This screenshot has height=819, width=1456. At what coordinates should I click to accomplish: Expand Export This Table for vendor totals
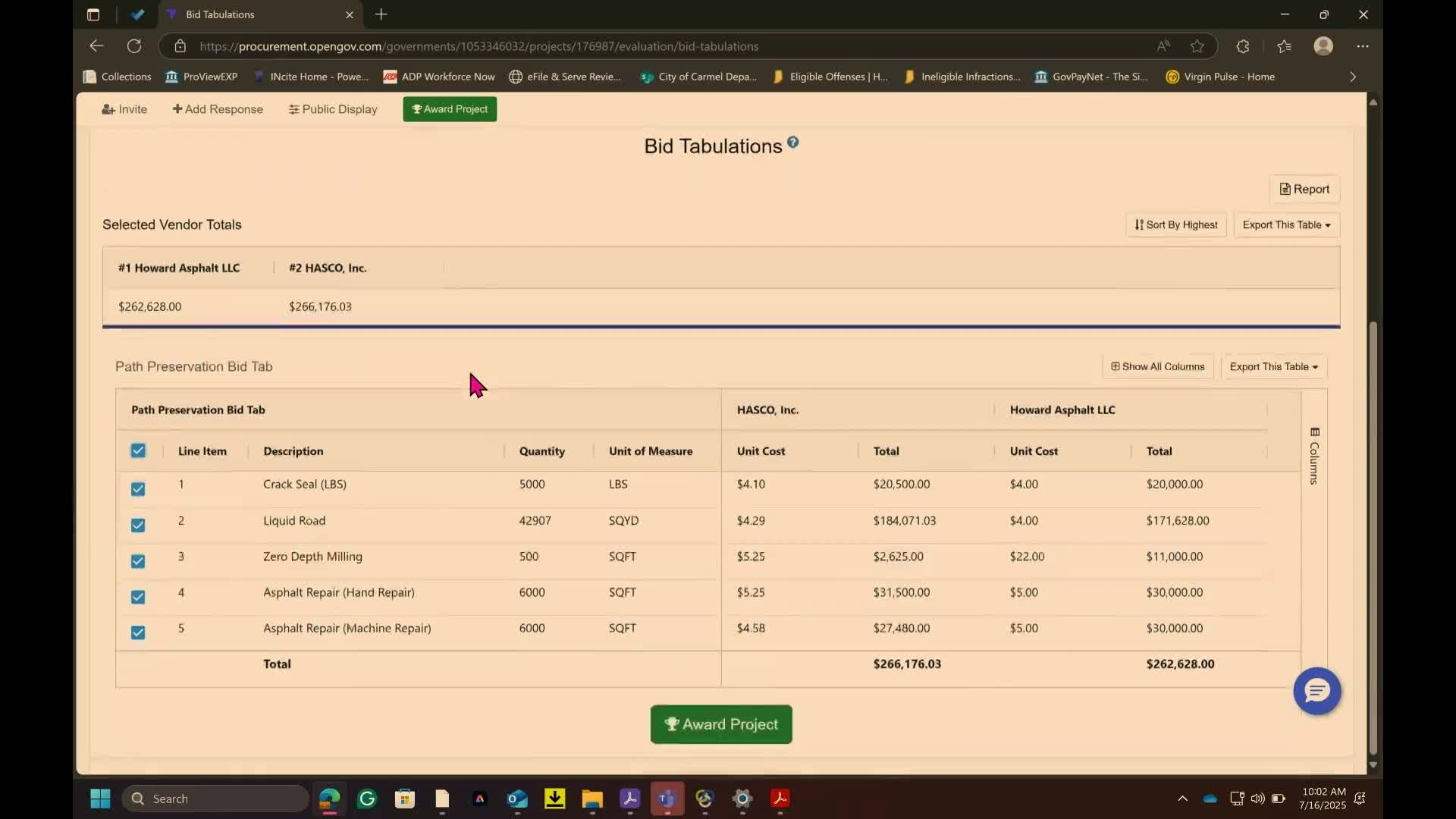(1286, 224)
